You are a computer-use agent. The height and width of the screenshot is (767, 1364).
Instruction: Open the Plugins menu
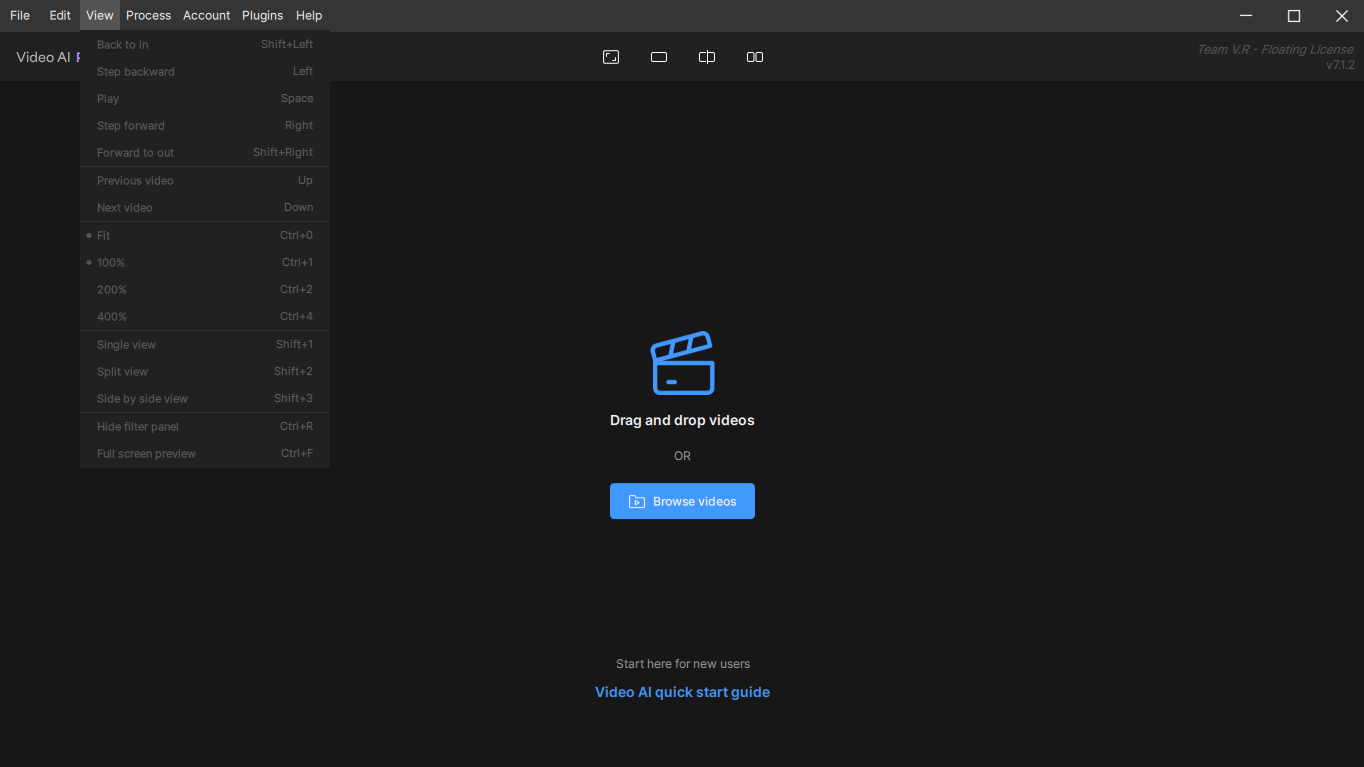(x=262, y=15)
